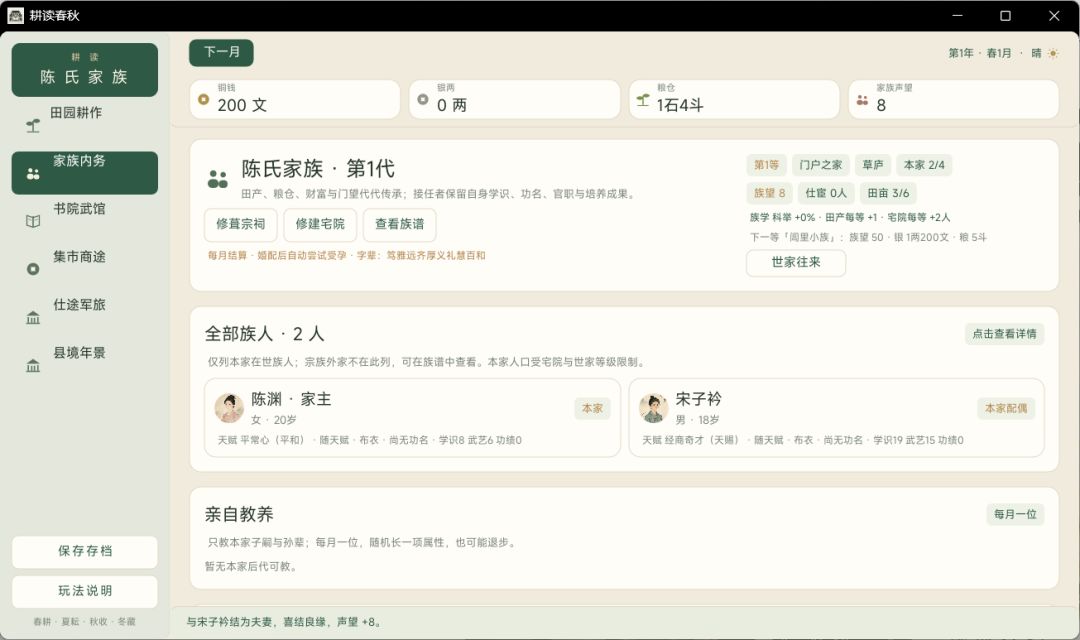Click the family icon beside 陈氏家族·第1代

click(x=218, y=179)
